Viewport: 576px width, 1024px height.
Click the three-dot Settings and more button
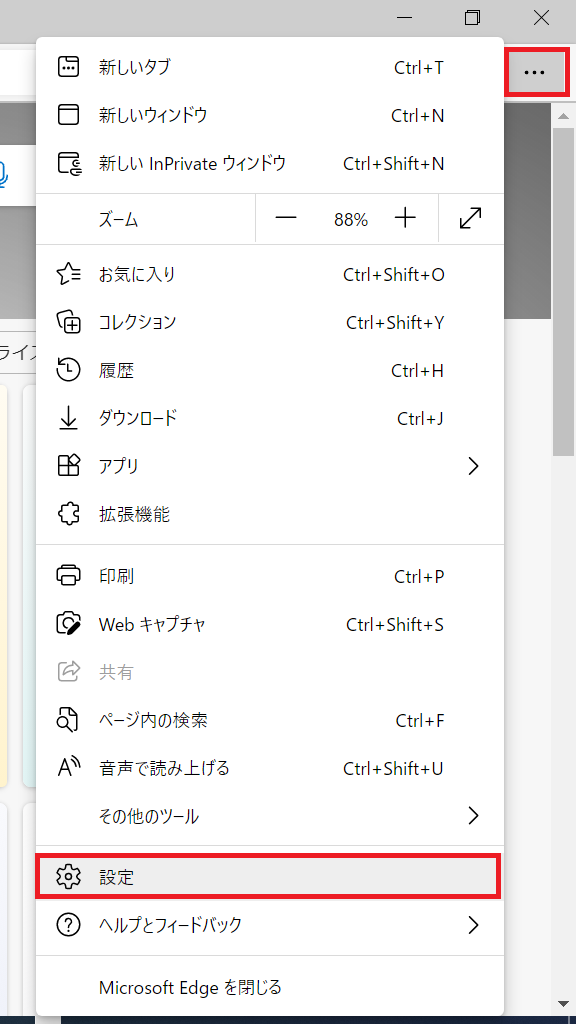coord(535,72)
